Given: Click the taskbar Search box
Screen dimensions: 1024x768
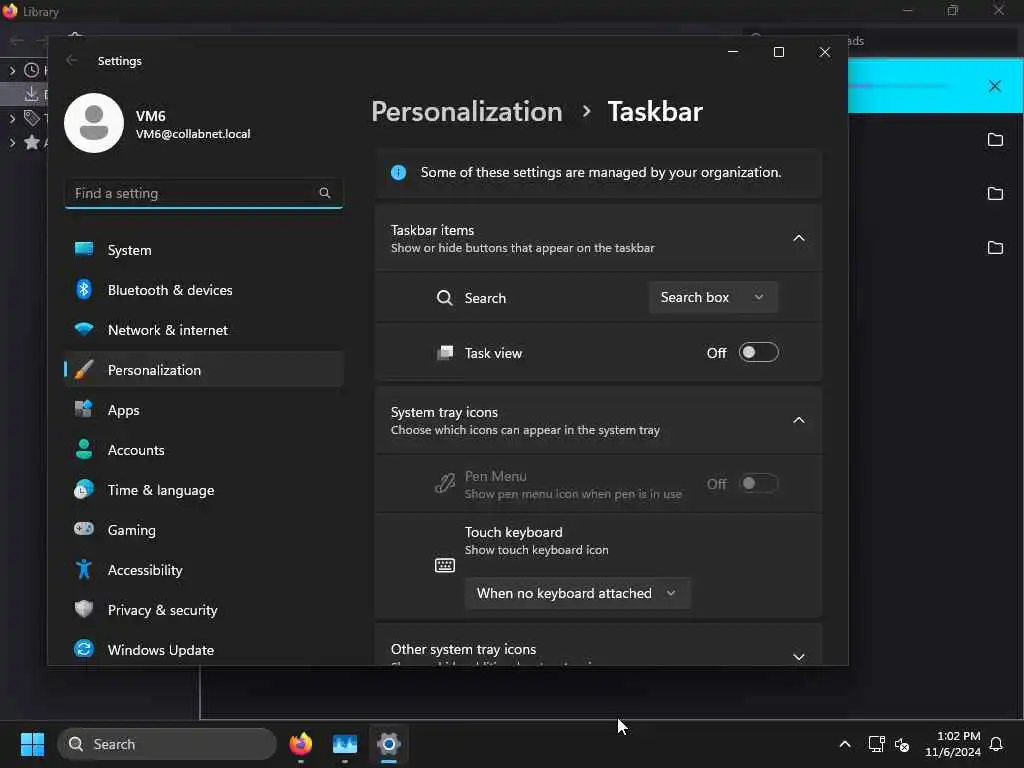Looking at the screenshot, I should 167,744.
